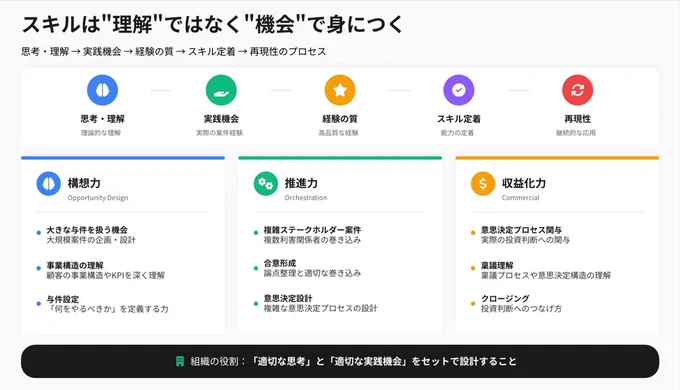Viewport: 680px width, 390px height.
Task: Click the 事業構造の理解 bullet title
Action: pyautogui.click(x=75, y=265)
